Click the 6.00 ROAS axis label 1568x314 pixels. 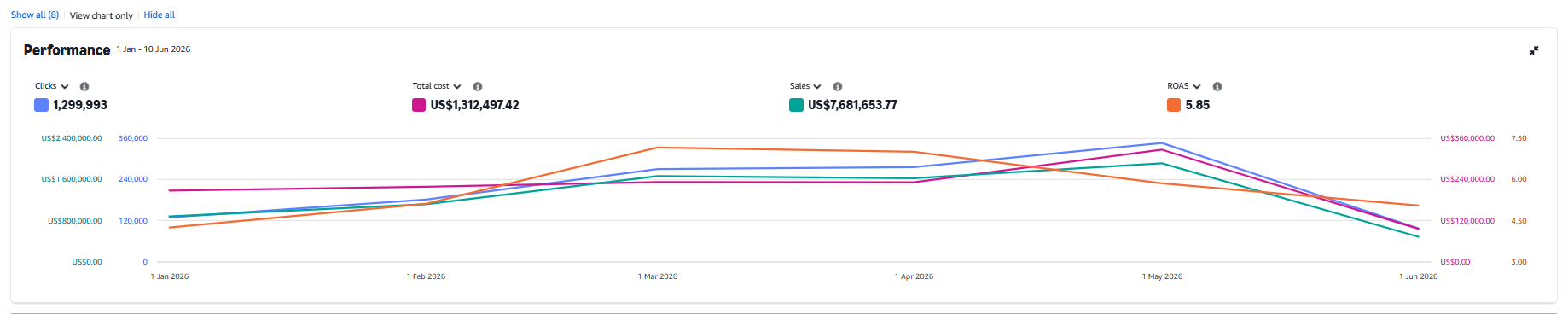[1519, 179]
